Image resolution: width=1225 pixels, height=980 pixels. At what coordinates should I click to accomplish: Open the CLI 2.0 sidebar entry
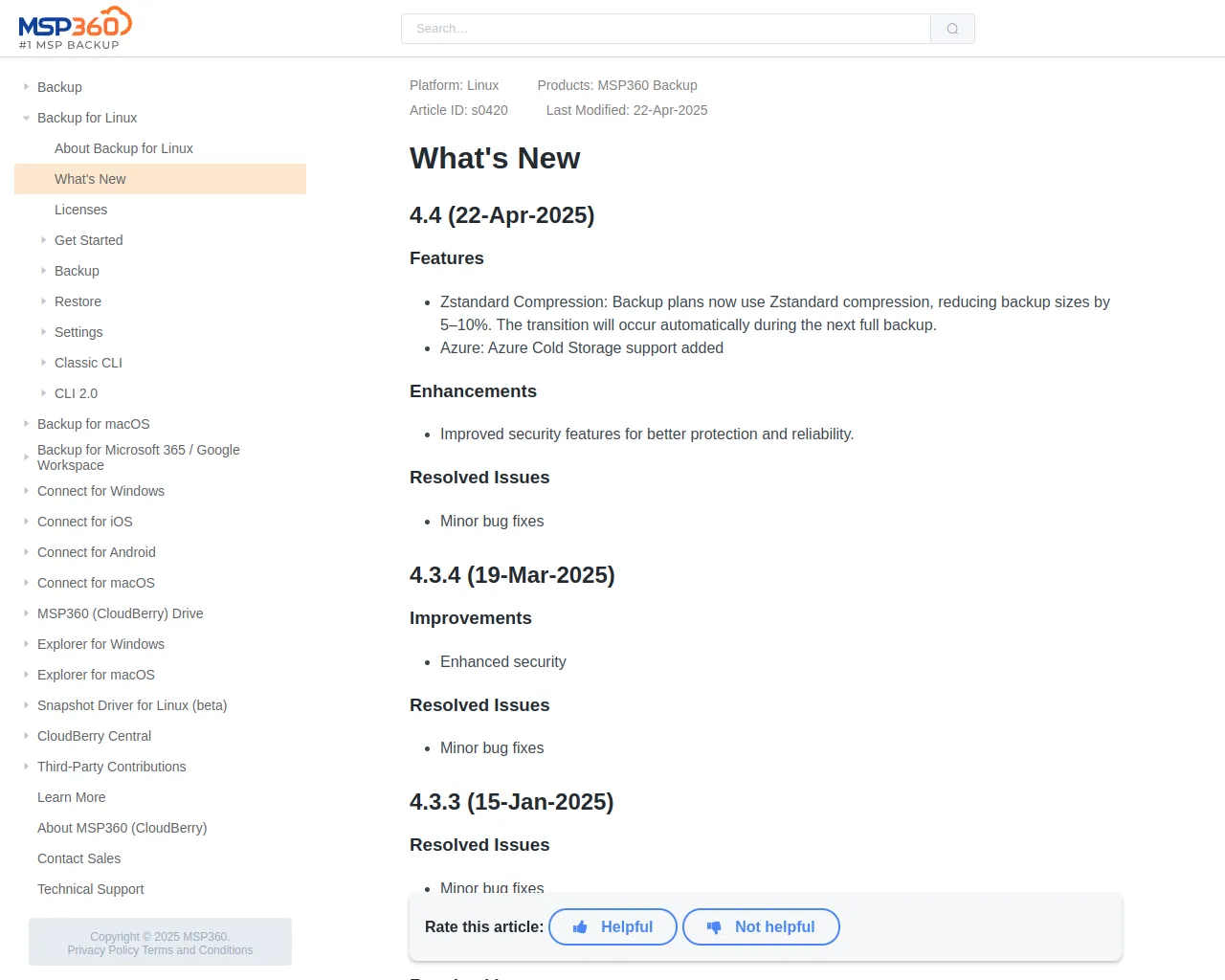click(x=76, y=393)
